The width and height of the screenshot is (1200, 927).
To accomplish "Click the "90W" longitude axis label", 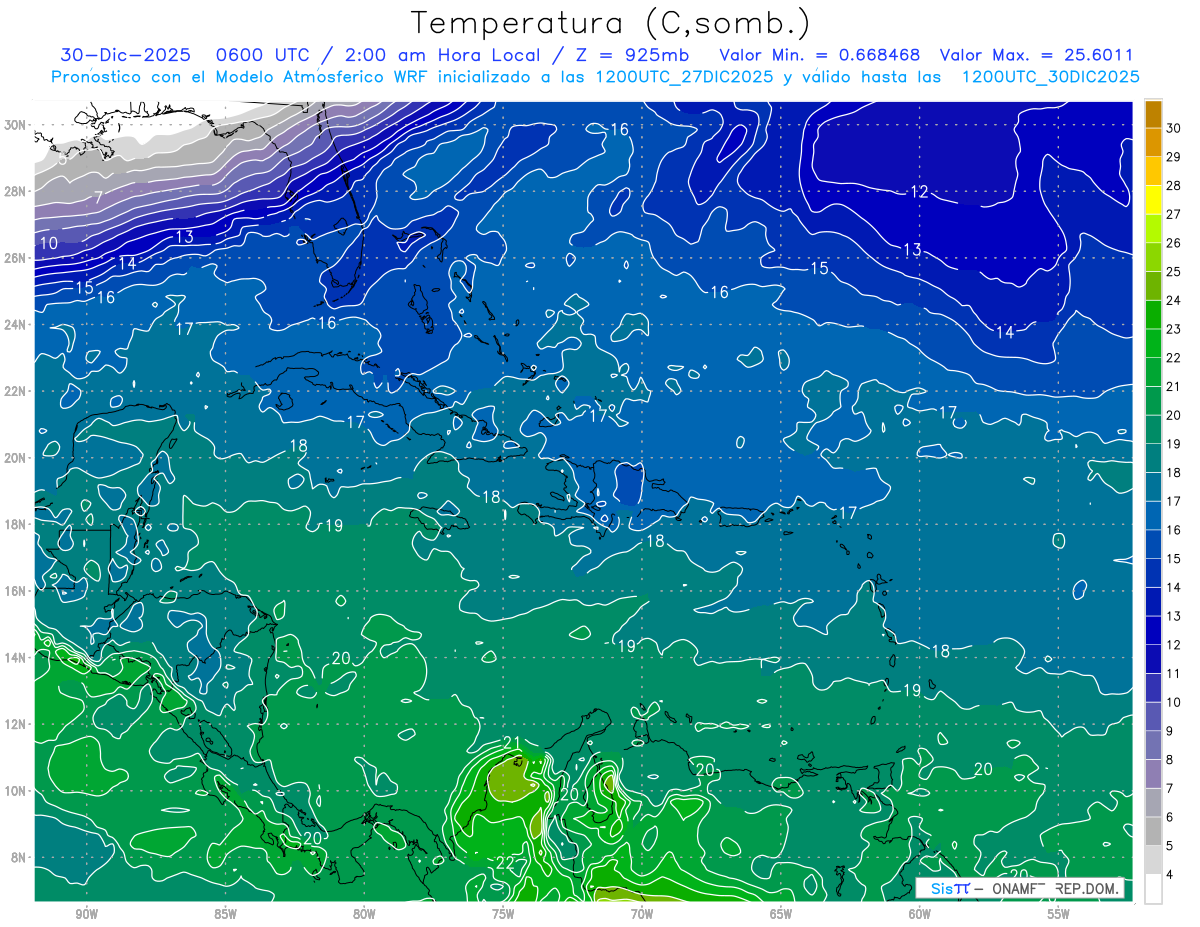I will coord(87,914).
